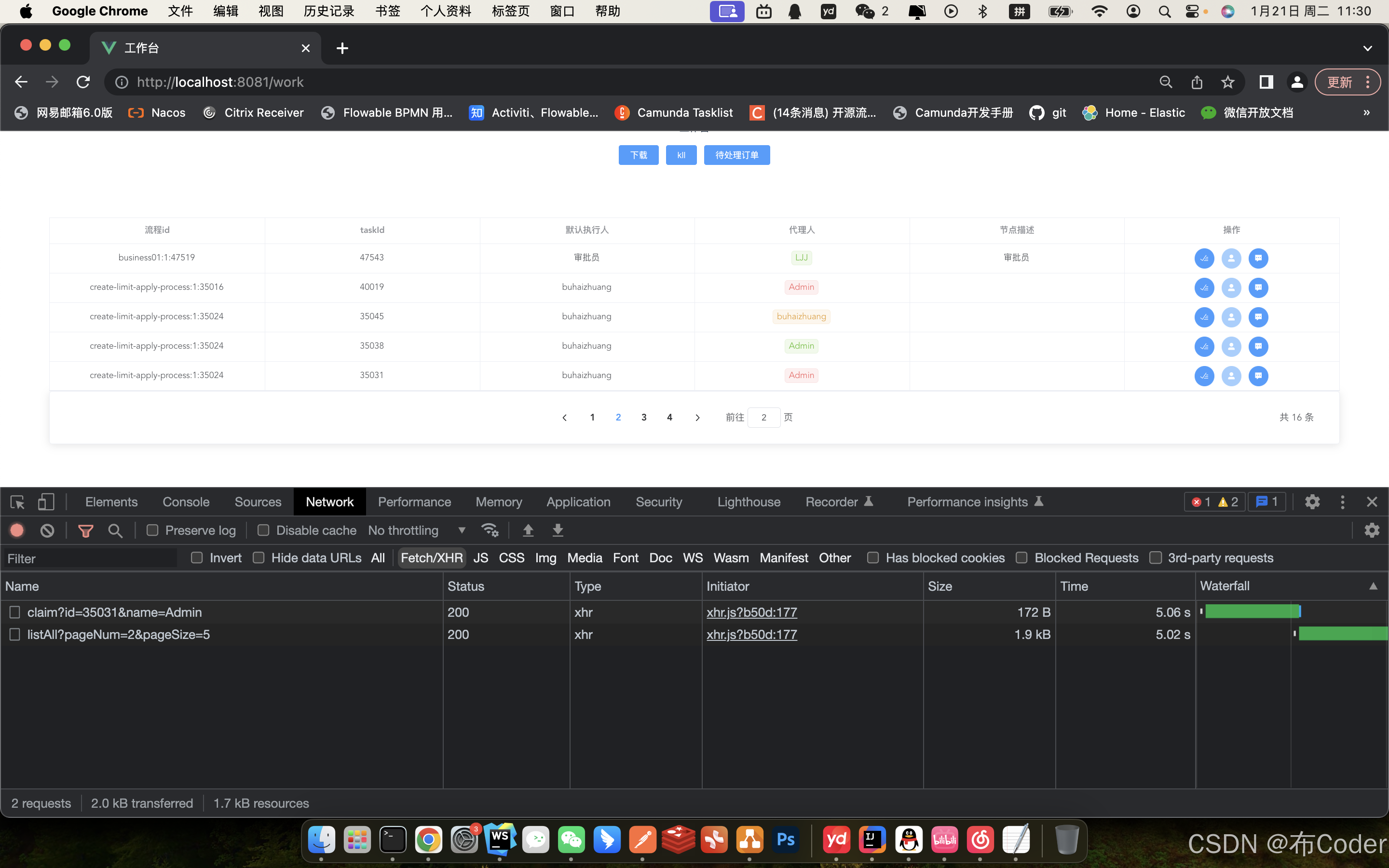Click the comment icon for task 35045
Viewport: 1389px width, 868px height.
point(1258,317)
